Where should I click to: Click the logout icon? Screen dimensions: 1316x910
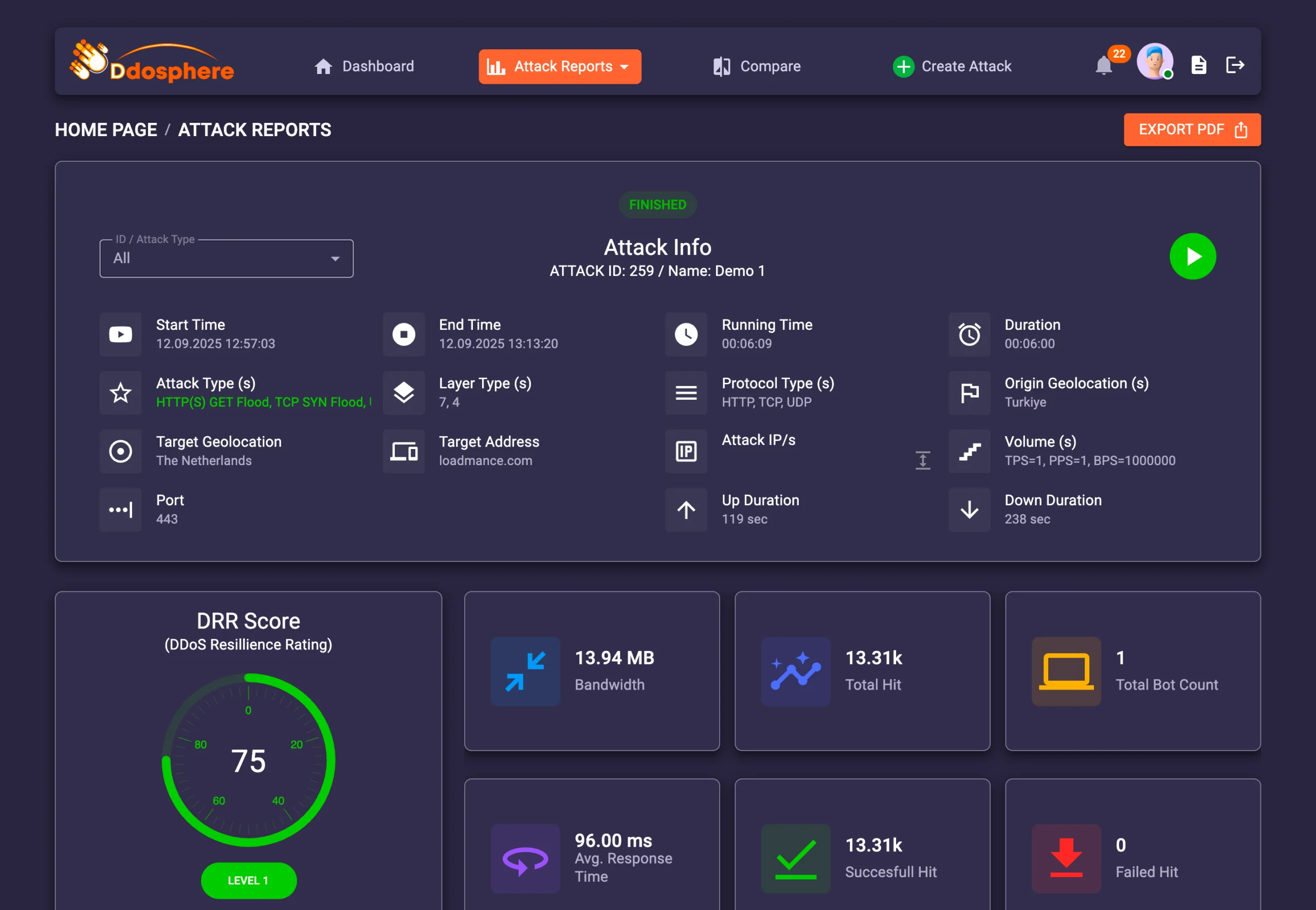[1234, 66]
